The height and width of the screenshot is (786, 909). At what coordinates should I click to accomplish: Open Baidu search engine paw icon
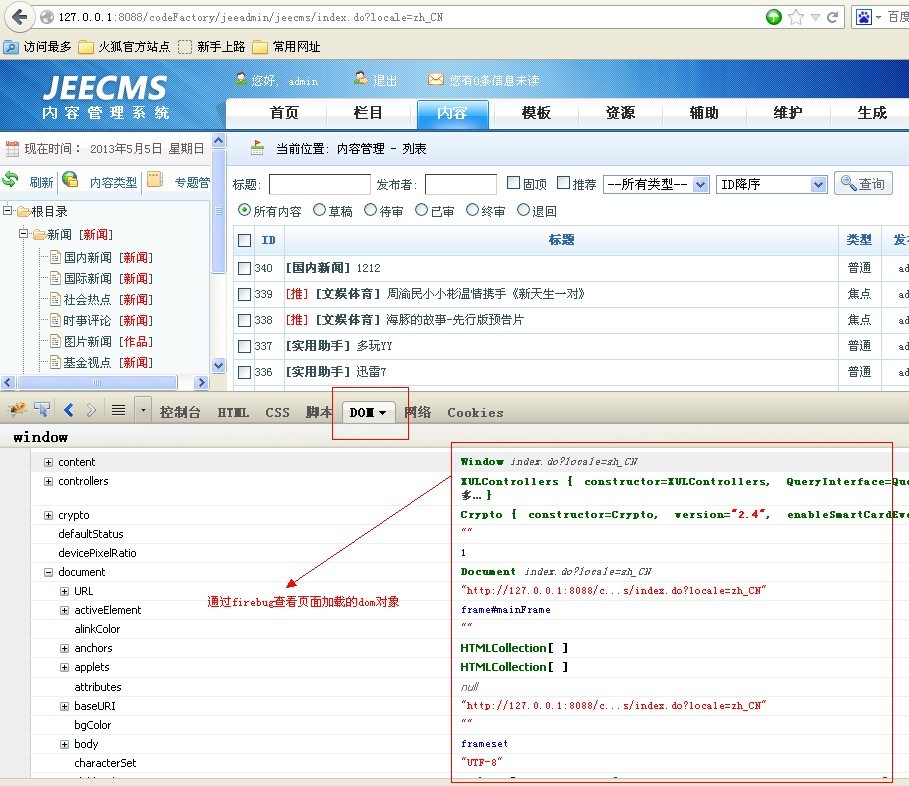click(864, 17)
